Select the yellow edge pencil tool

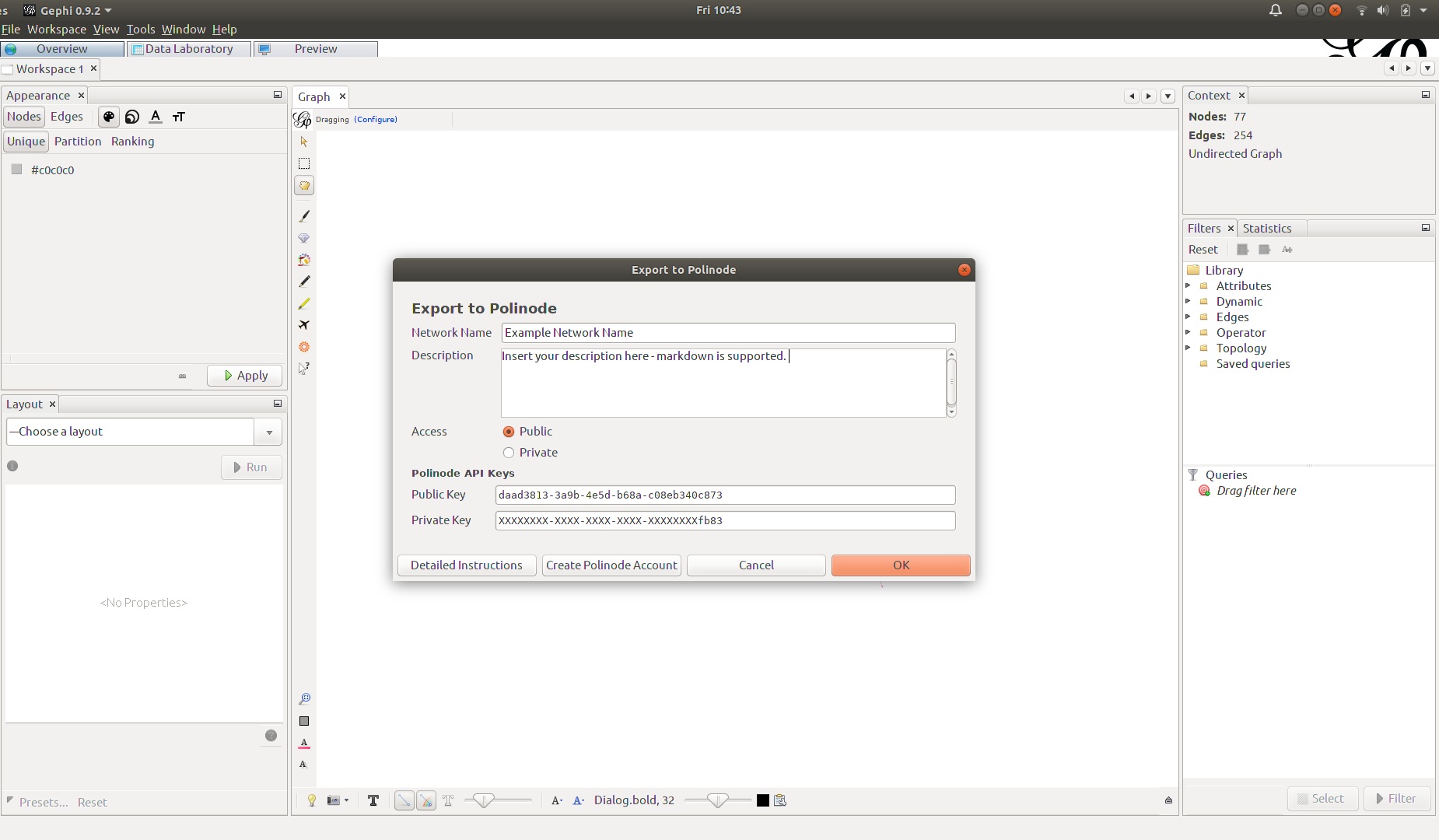pos(304,303)
